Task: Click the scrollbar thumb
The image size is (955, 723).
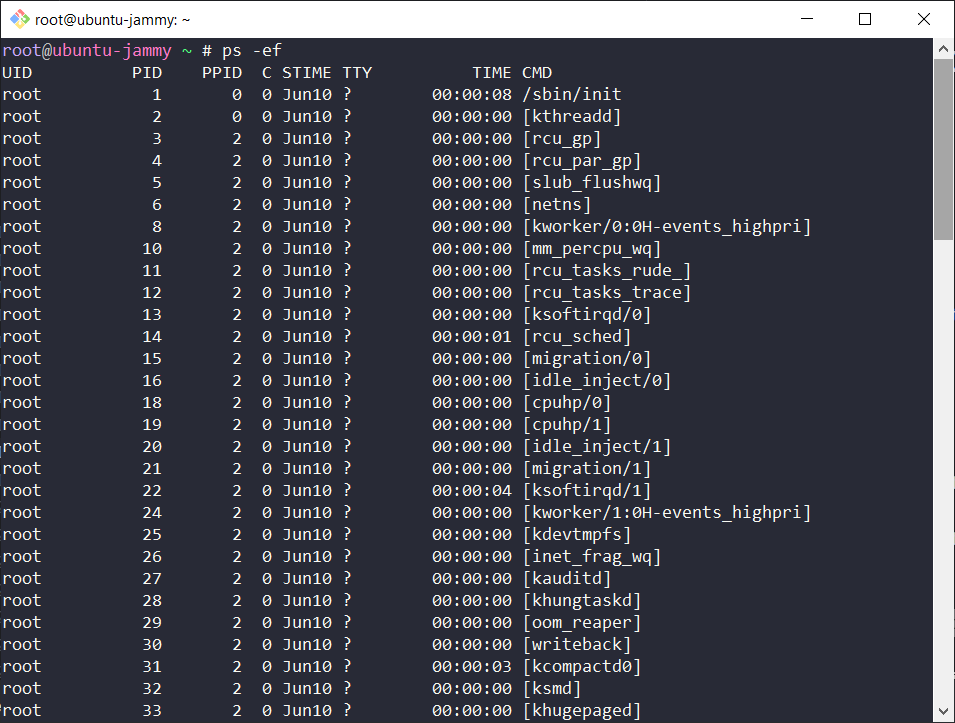Action: point(943,150)
